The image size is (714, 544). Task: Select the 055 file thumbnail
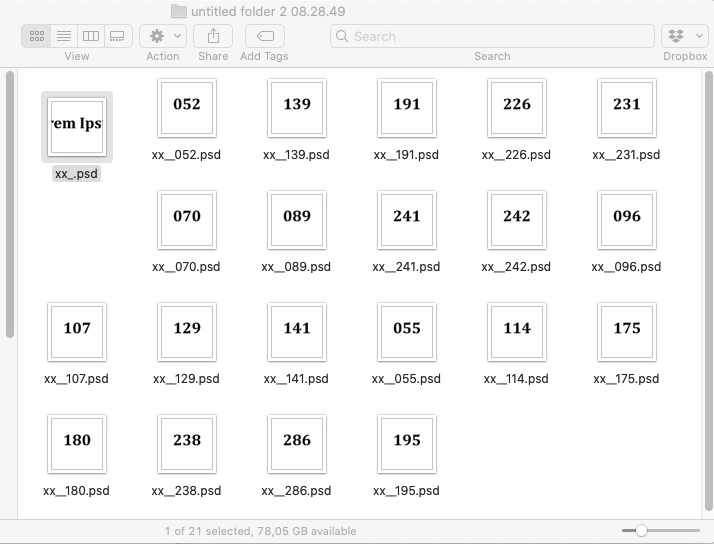(407, 332)
